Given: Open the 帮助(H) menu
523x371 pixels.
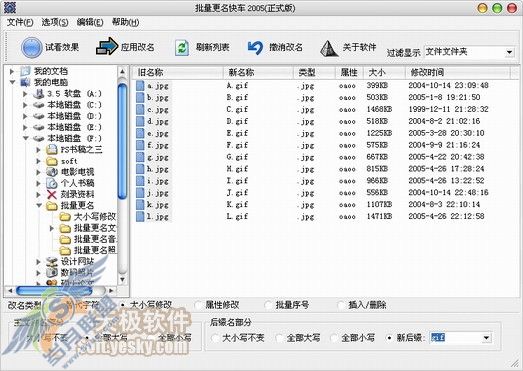Looking at the screenshot, I should point(125,22).
